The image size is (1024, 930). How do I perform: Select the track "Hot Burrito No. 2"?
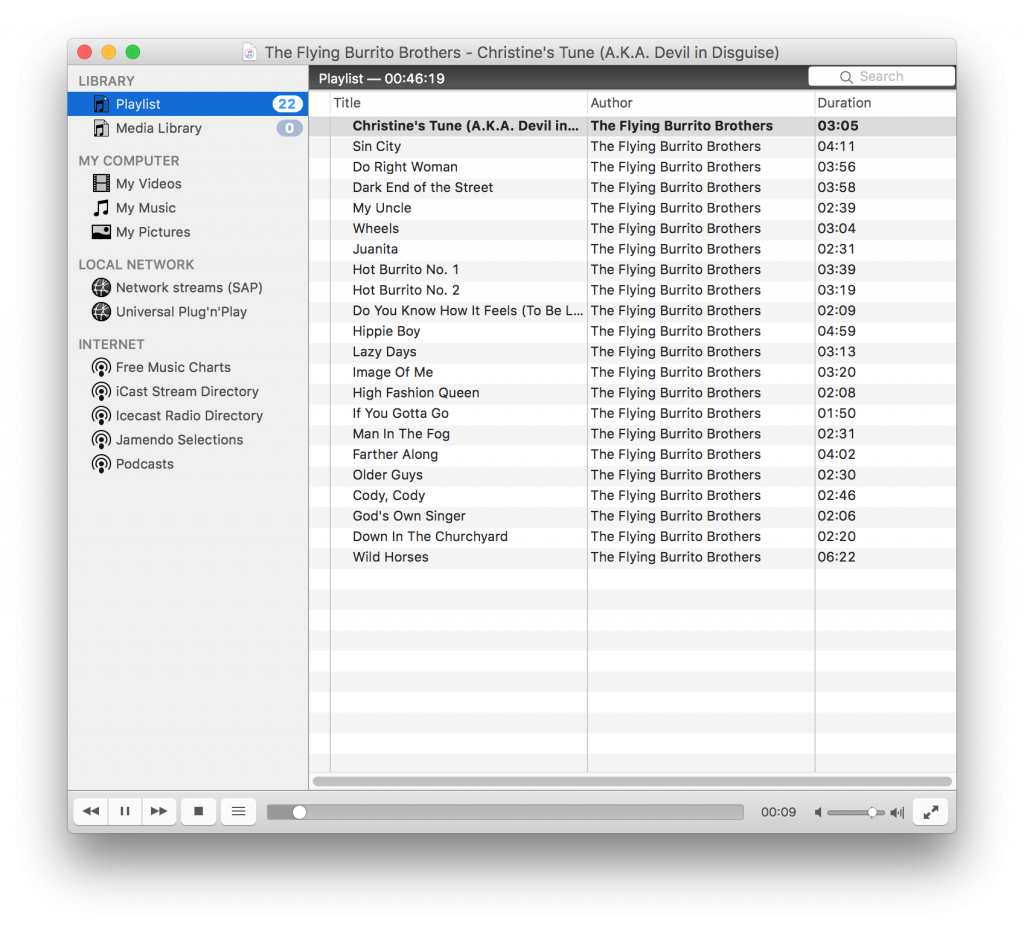(632, 290)
